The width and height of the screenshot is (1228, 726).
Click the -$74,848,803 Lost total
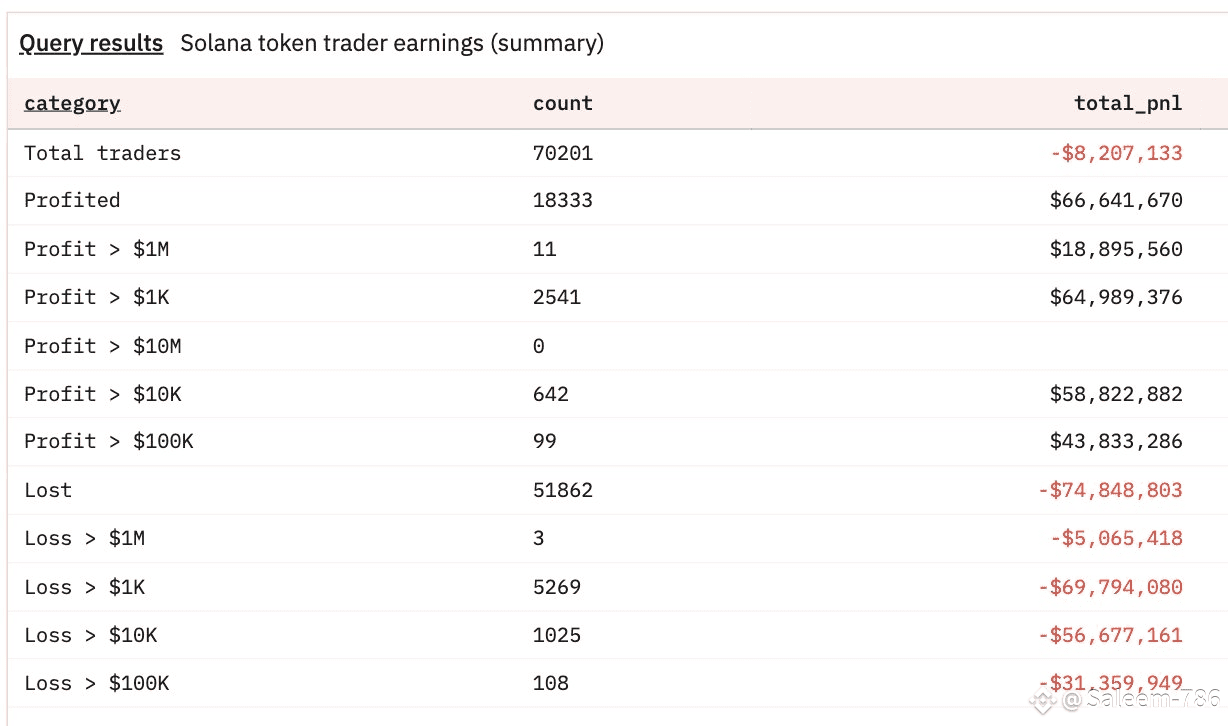pyautogui.click(x=1110, y=490)
